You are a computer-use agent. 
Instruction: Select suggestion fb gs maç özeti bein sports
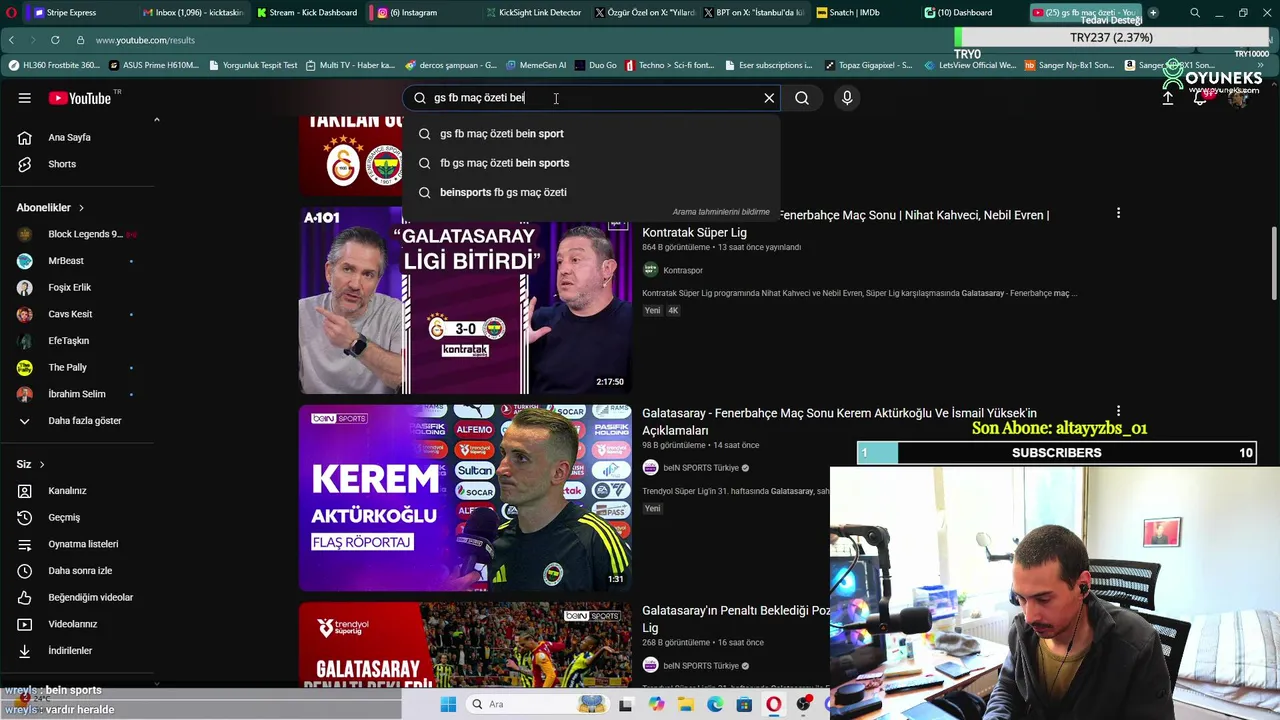click(590, 163)
